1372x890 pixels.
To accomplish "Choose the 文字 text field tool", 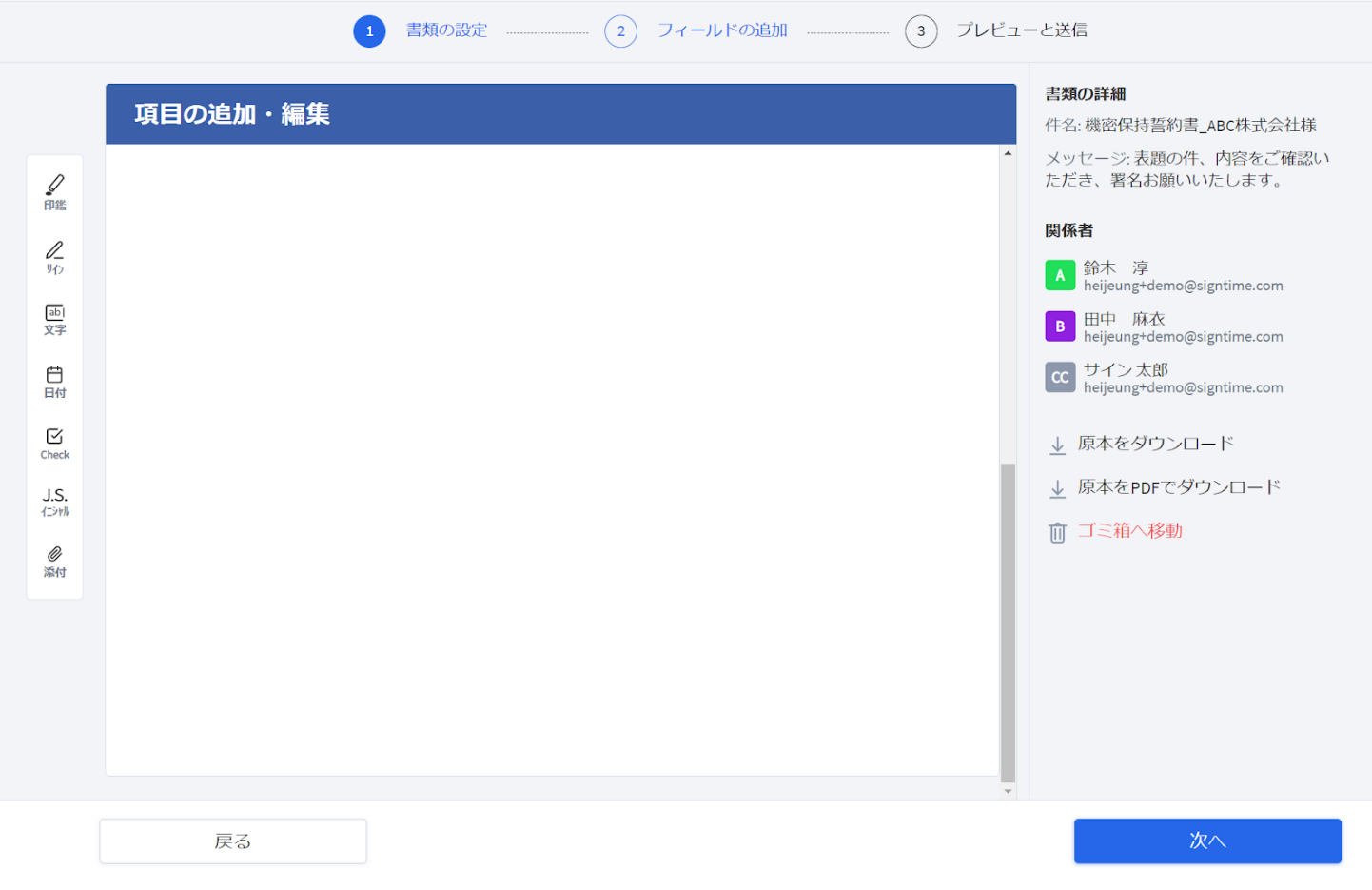I will pyautogui.click(x=55, y=320).
